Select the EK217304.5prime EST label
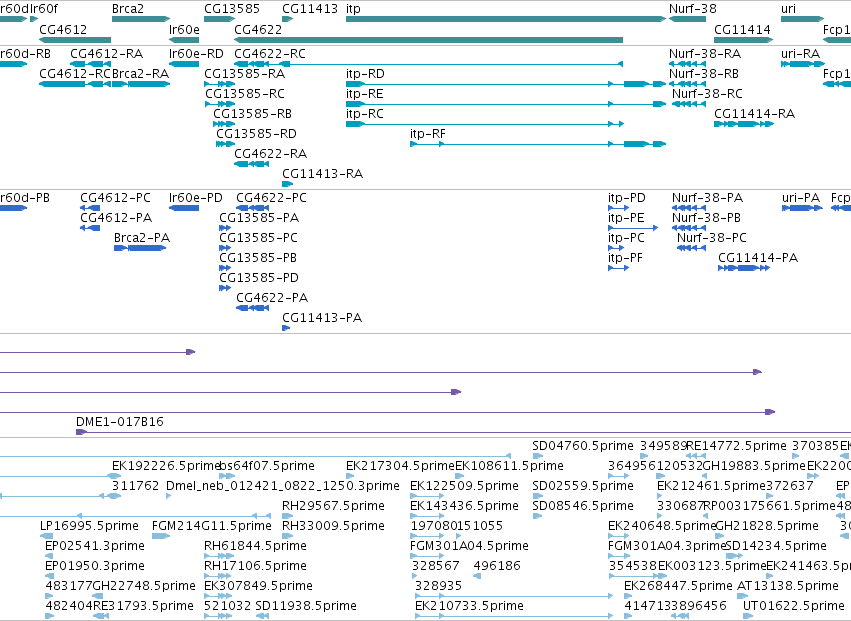The image size is (851, 621). click(x=400, y=466)
